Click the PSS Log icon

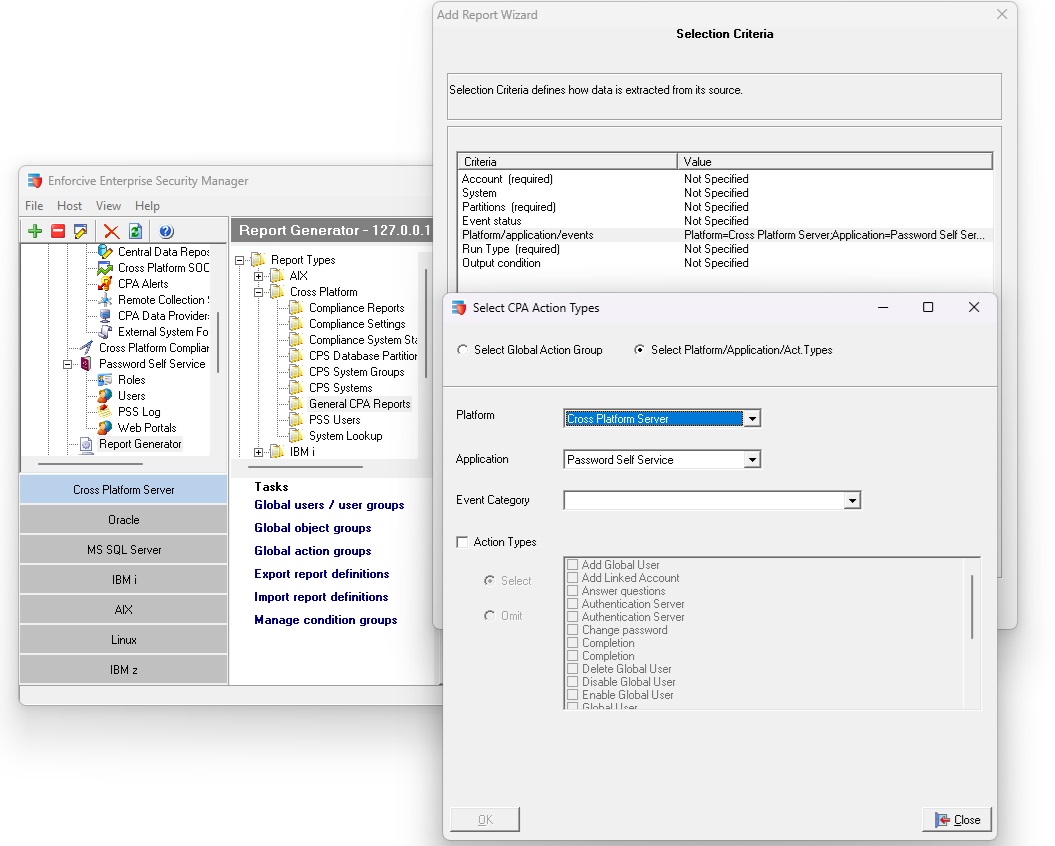tap(105, 412)
